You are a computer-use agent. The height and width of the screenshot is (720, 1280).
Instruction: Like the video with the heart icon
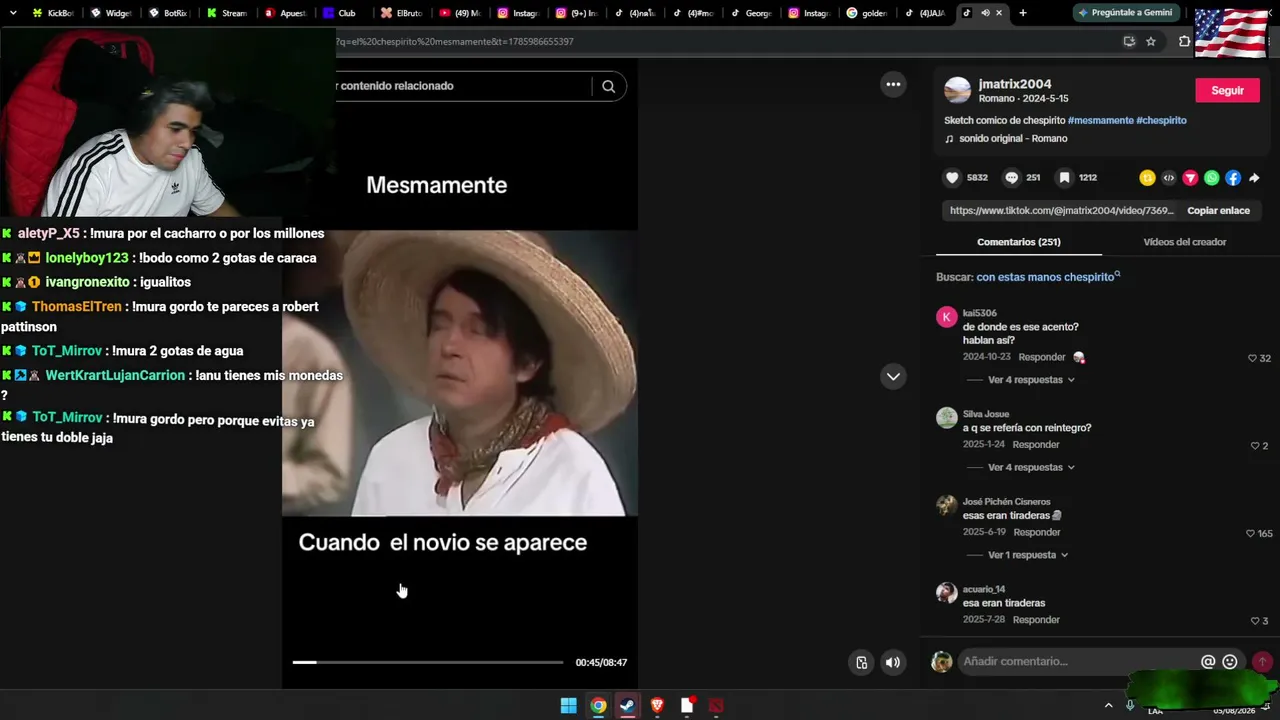click(952, 178)
